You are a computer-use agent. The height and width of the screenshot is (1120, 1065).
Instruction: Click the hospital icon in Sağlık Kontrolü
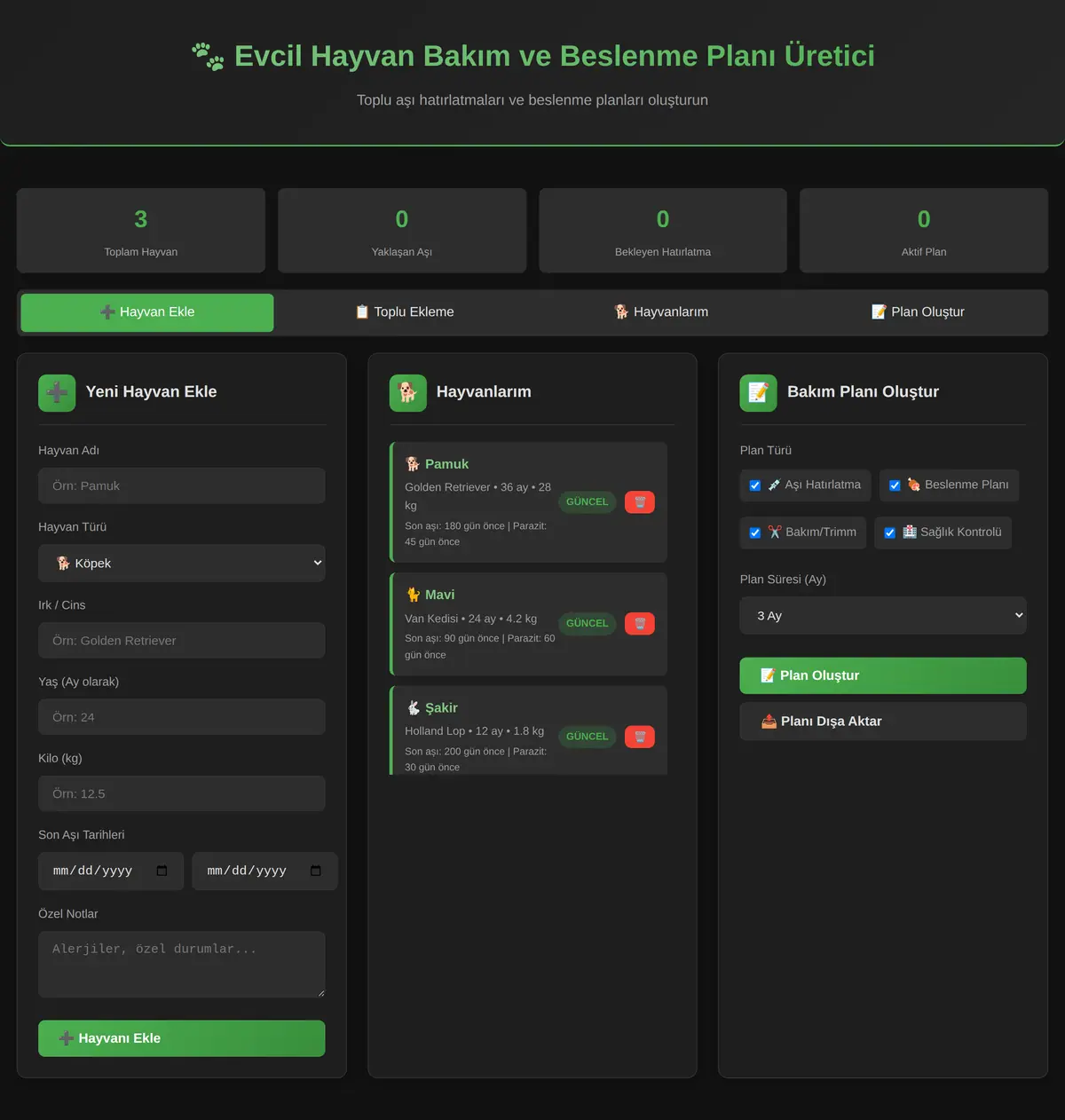(x=910, y=532)
